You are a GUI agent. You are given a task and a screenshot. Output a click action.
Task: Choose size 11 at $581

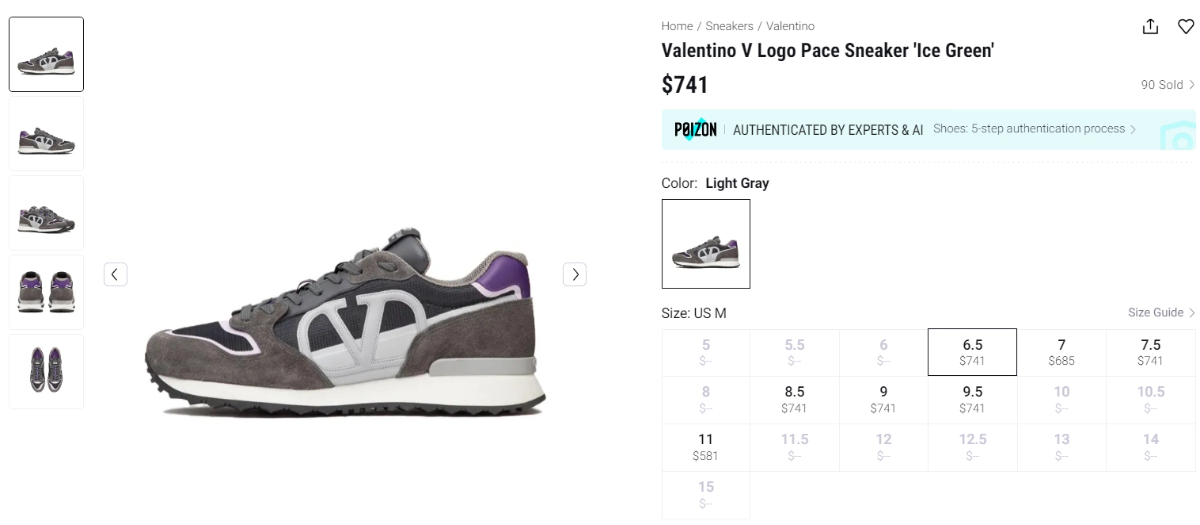coord(705,447)
